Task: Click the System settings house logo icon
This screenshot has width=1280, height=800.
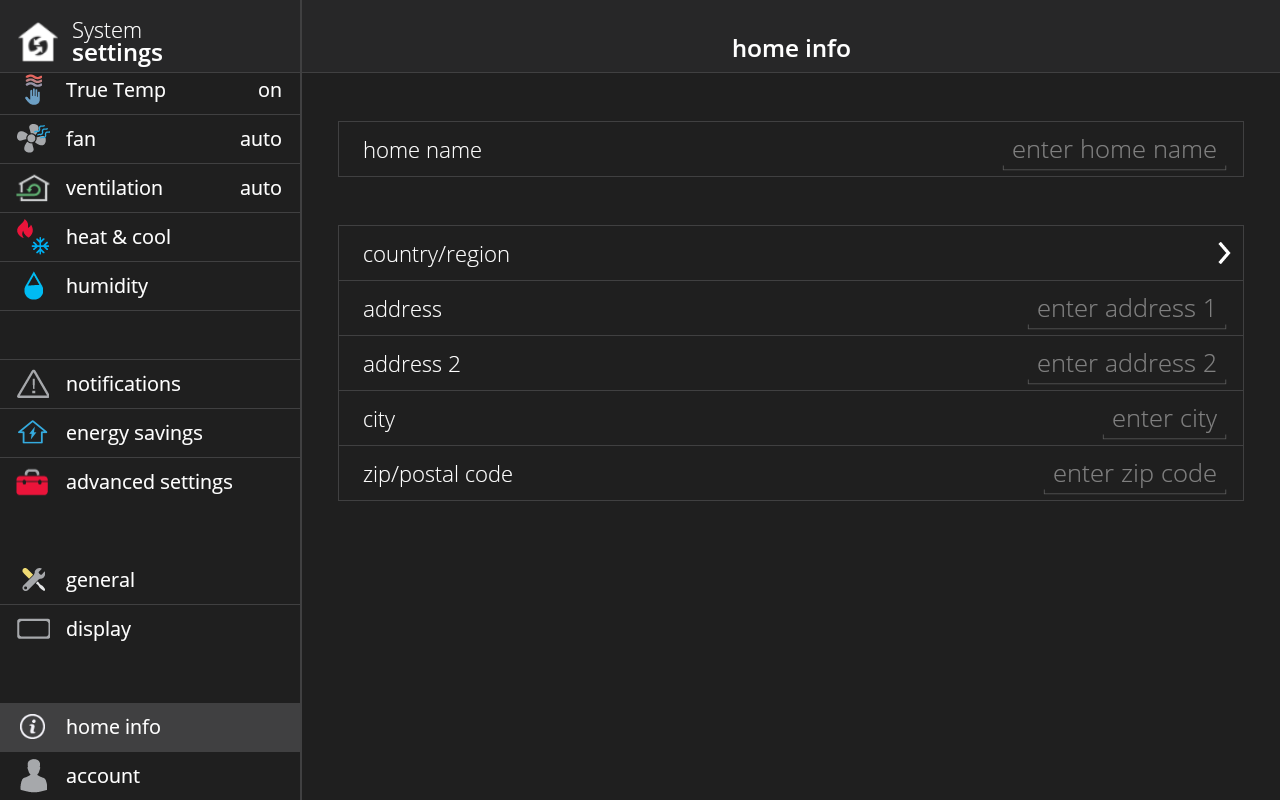Action: (38, 42)
